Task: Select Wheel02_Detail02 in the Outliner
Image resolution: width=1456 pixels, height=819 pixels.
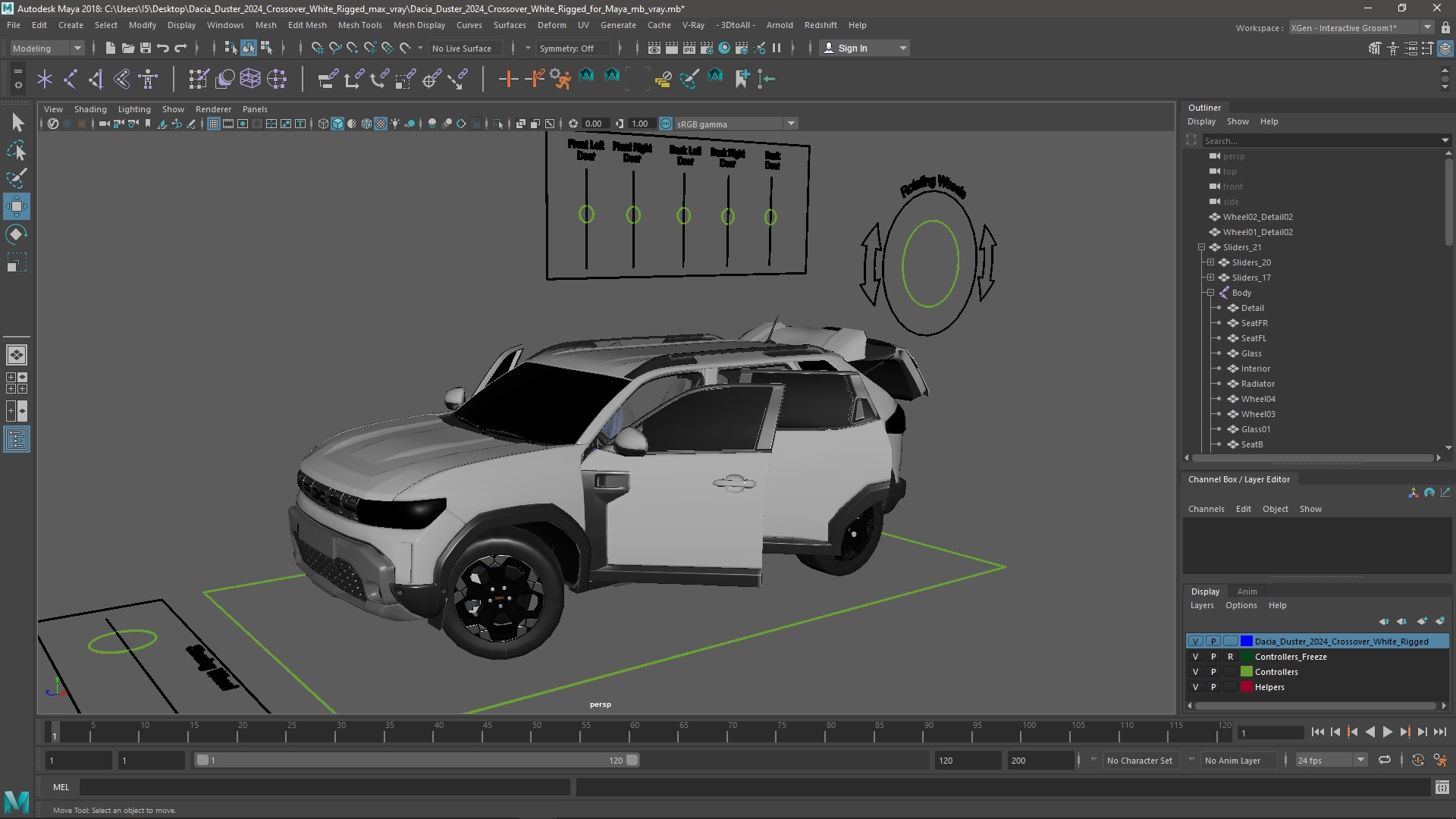Action: pos(1257,217)
